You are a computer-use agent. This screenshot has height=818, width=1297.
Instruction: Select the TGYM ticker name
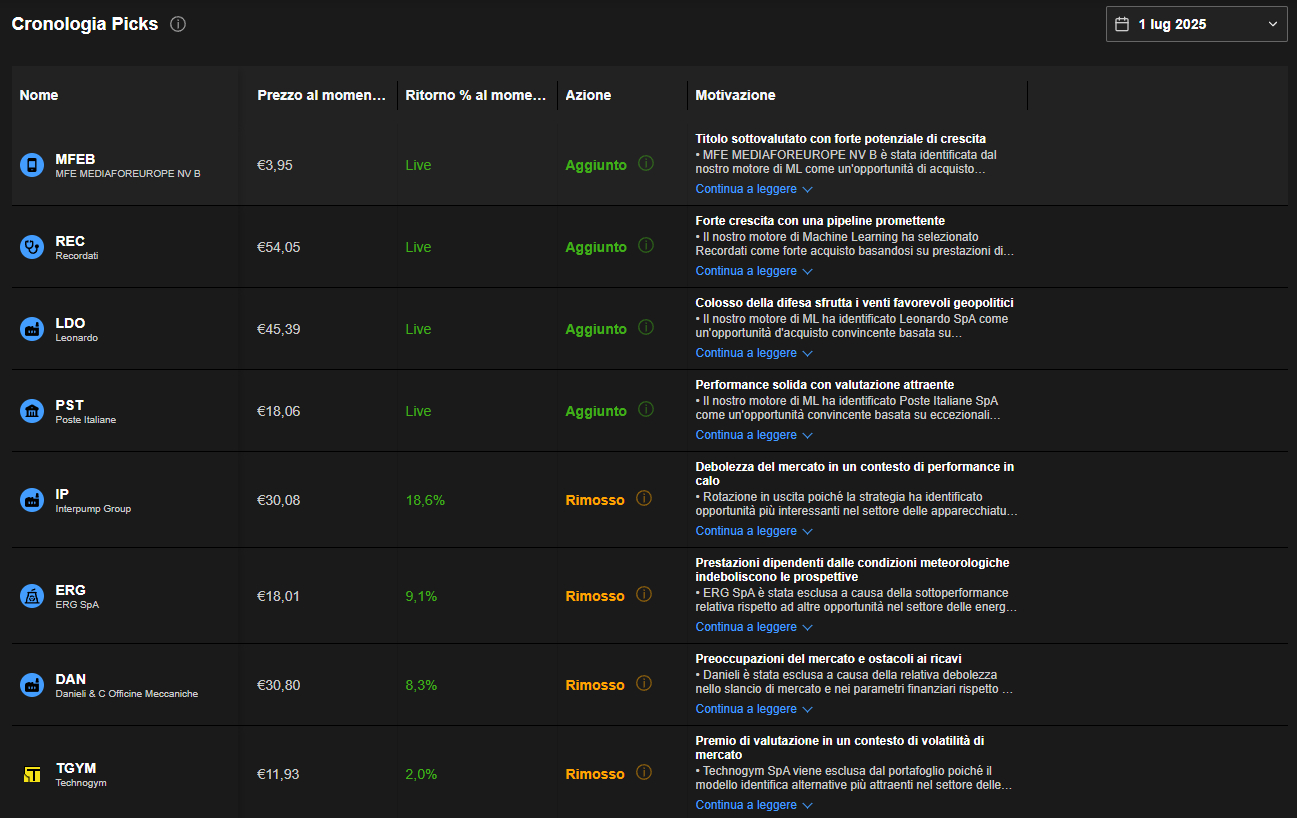pyautogui.click(x=76, y=768)
